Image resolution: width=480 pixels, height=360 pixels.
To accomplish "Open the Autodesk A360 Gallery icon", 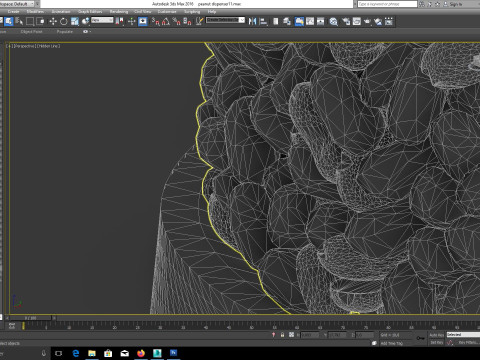I will coord(389,22).
